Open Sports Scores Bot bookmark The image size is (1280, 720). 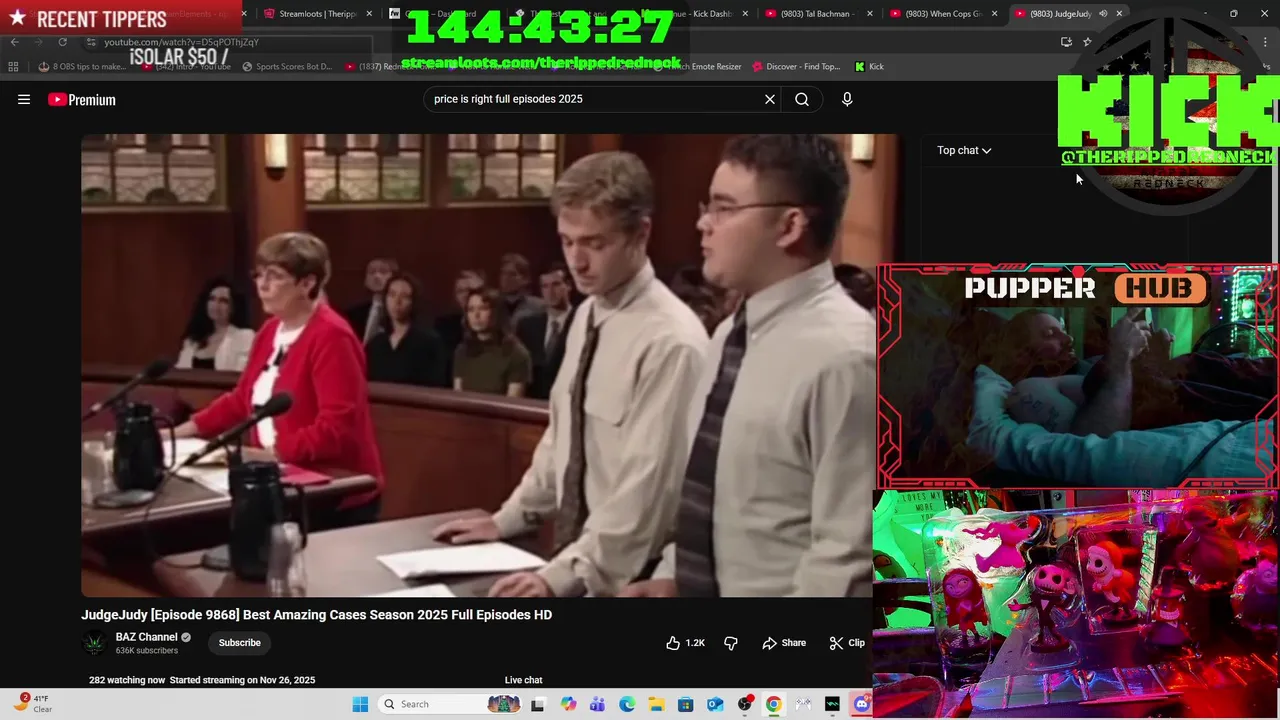pyautogui.click(x=286, y=67)
